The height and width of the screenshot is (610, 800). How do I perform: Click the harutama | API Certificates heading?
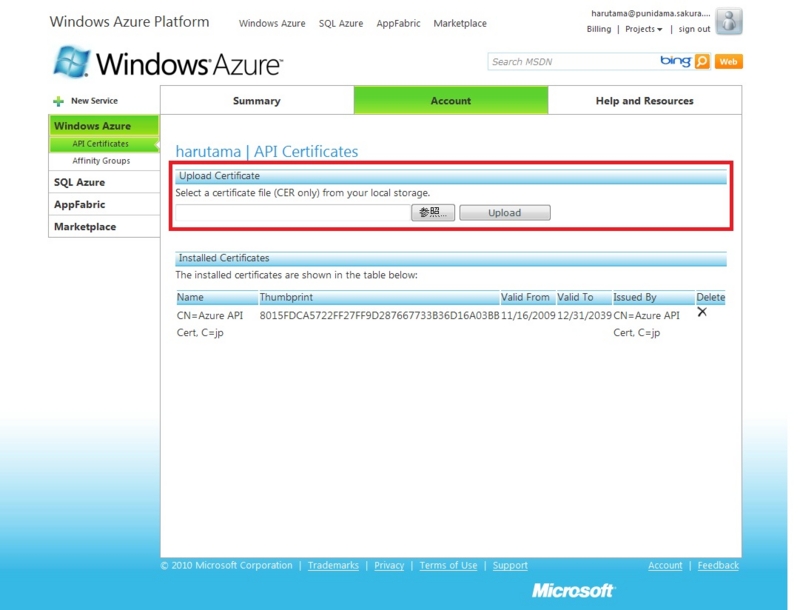(267, 151)
